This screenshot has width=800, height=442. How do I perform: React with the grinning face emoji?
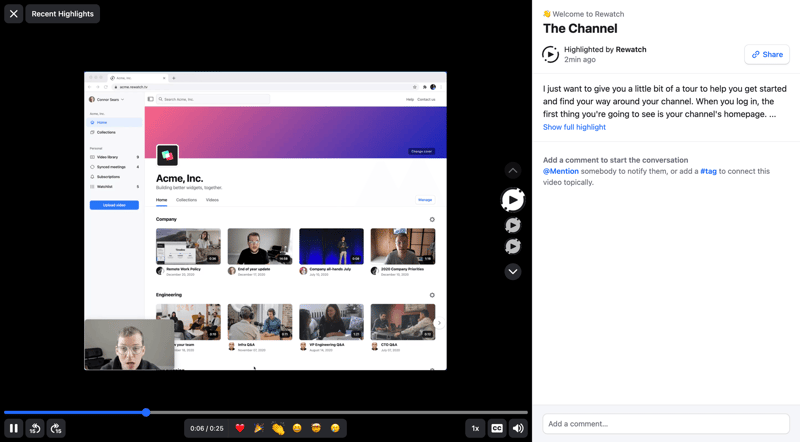tap(297, 428)
